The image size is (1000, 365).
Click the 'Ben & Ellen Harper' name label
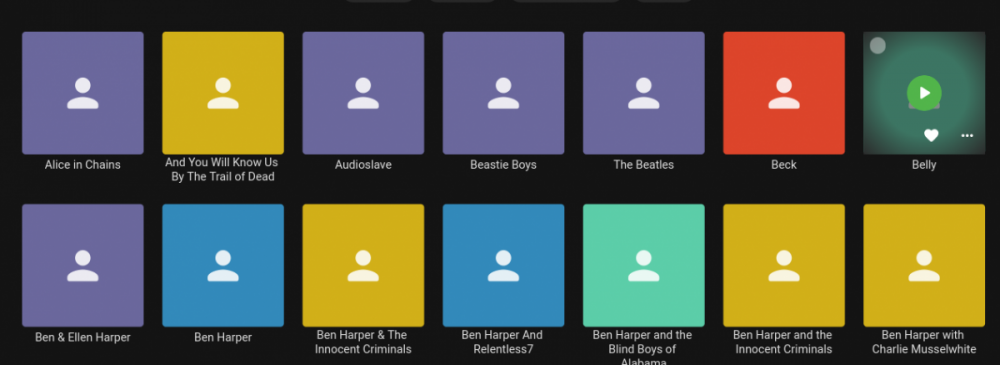pos(83,337)
